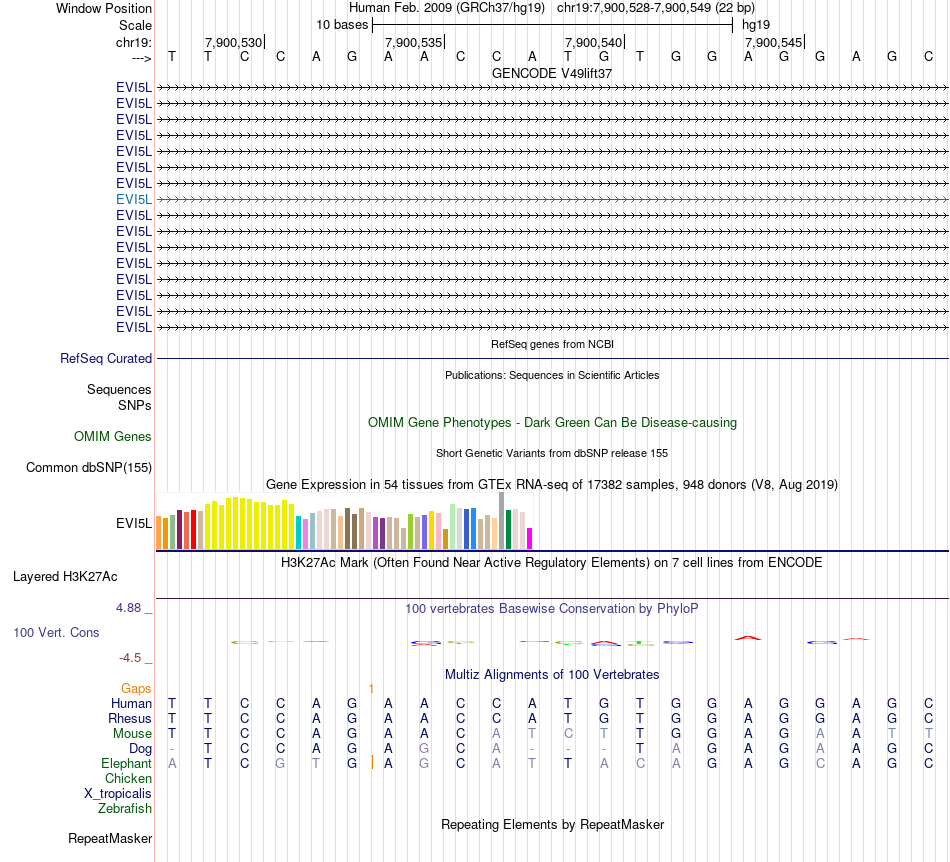Click the orange Gaps label
This screenshot has width=950, height=862.
(x=136, y=689)
